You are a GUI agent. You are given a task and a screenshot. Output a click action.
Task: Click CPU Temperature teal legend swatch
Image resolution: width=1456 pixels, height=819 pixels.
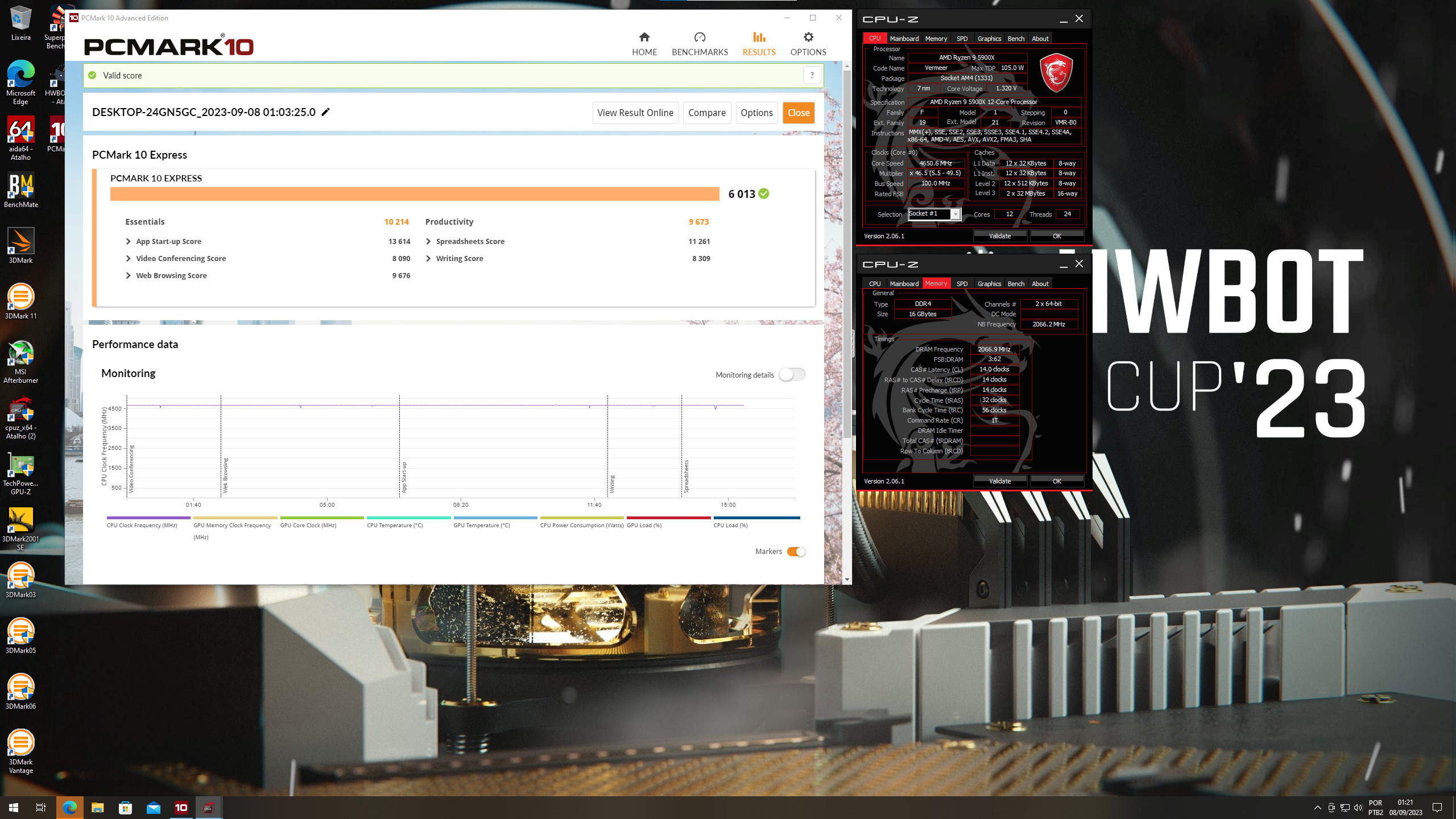pyautogui.click(x=409, y=518)
